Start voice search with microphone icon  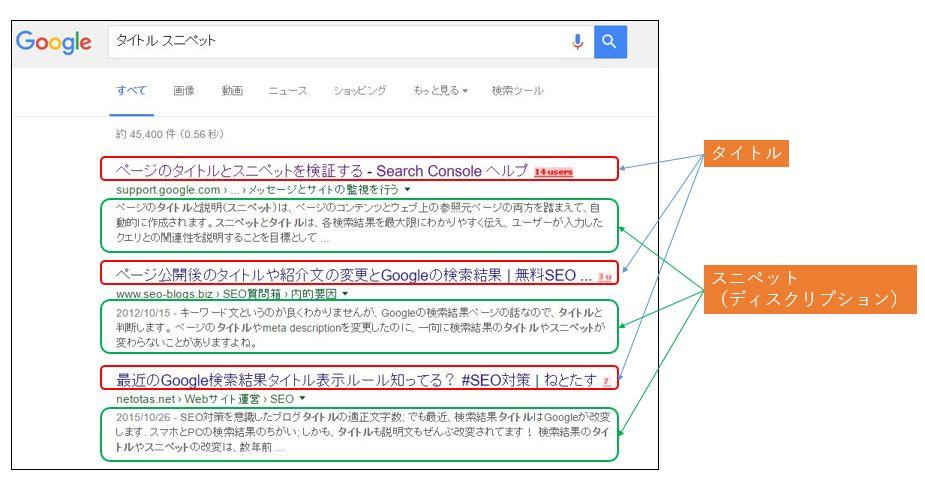tap(578, 41)
